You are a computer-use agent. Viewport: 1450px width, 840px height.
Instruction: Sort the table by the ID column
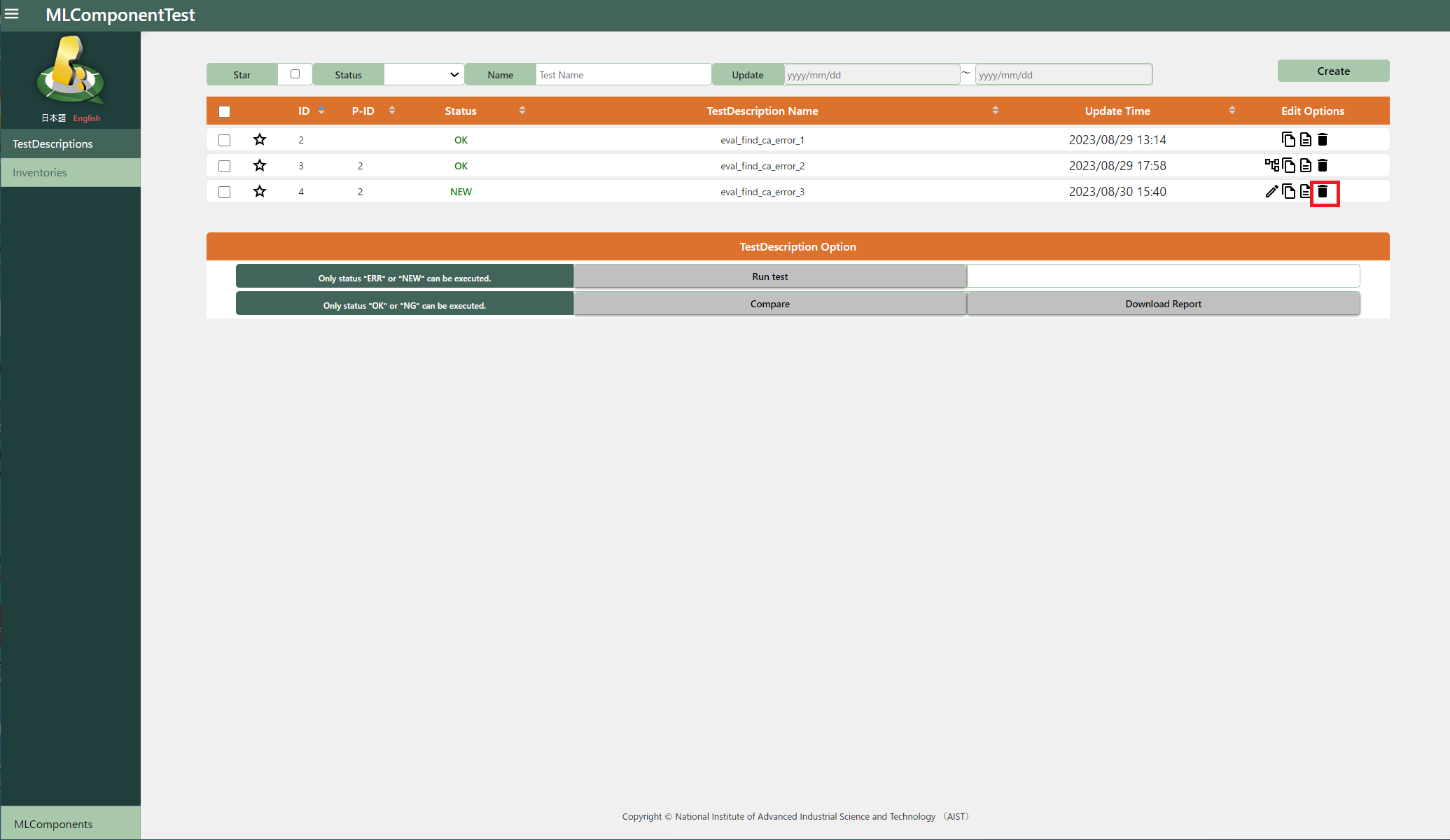pyautogui.click(x=321, y=111)
